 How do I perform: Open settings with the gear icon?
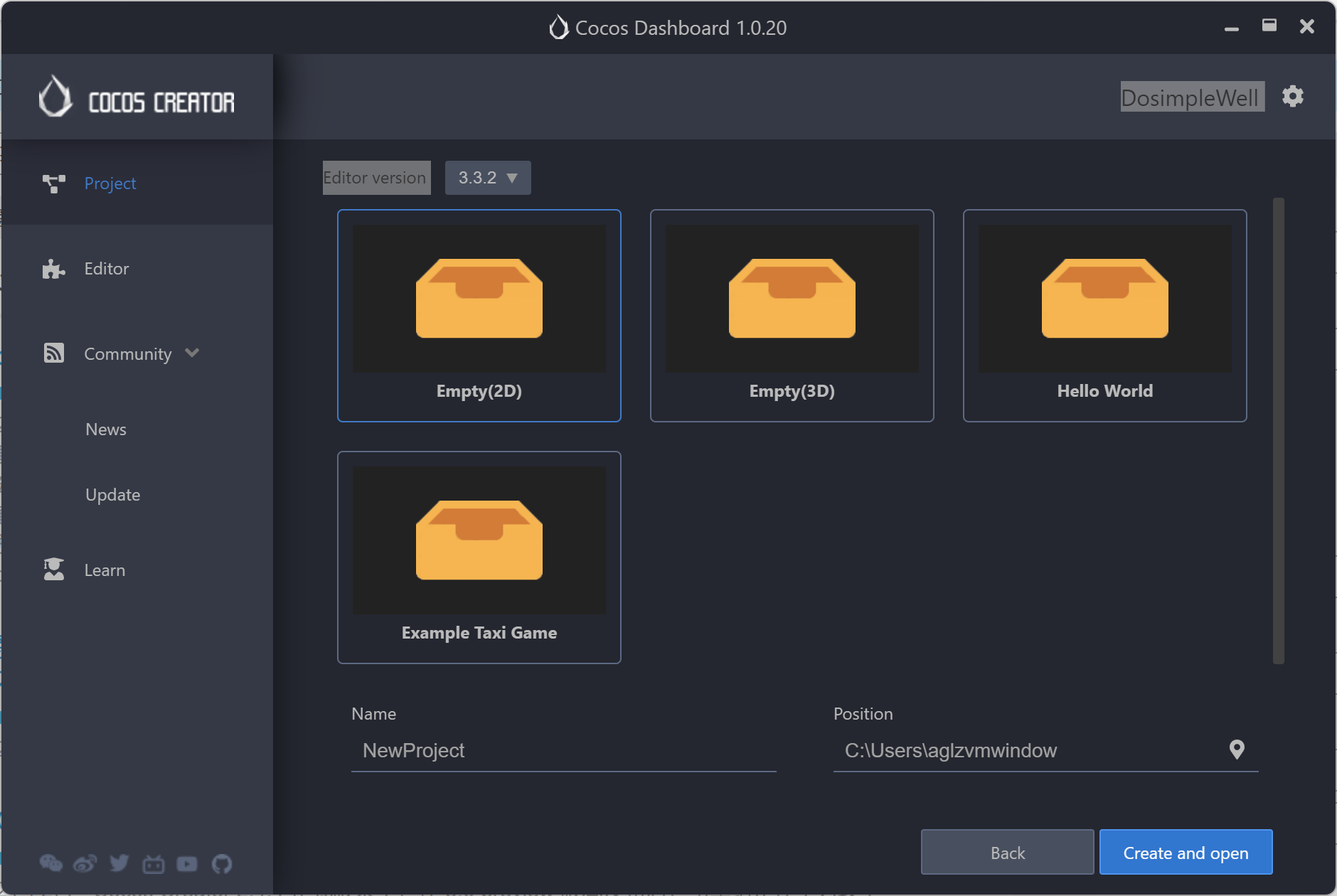(x=1293, y=96)
